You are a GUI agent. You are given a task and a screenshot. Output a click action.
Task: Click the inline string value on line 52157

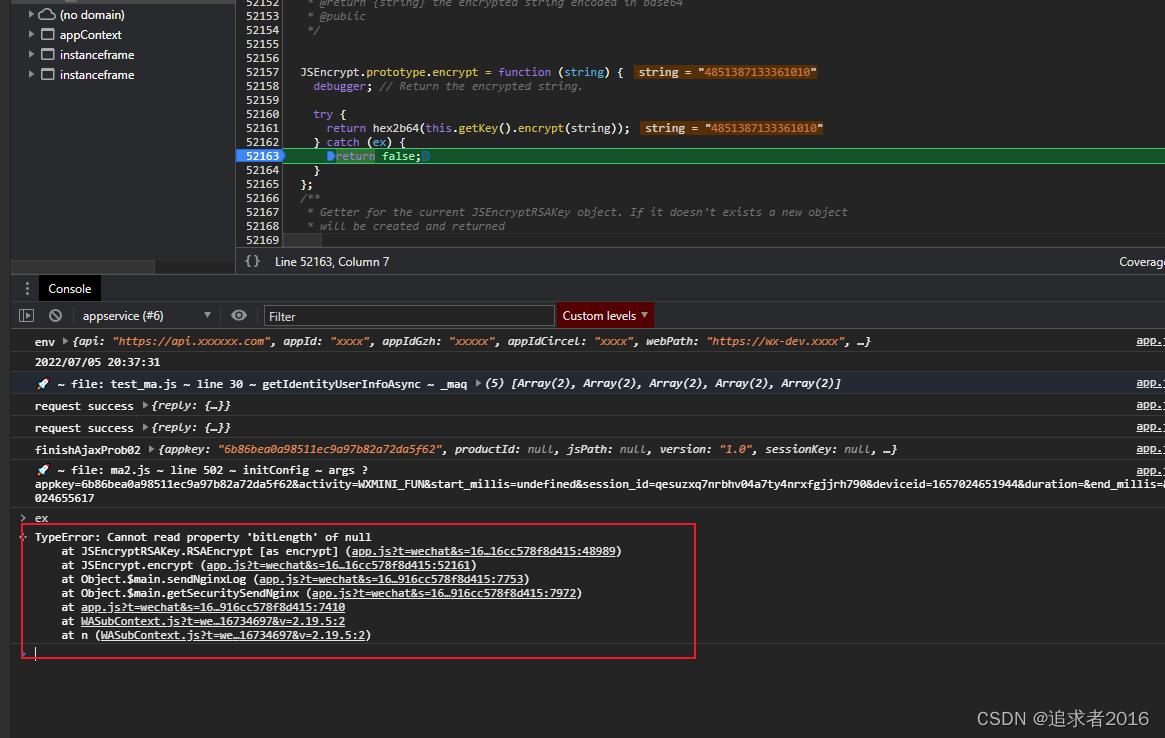pyautogui.click(x=726, y=72)
